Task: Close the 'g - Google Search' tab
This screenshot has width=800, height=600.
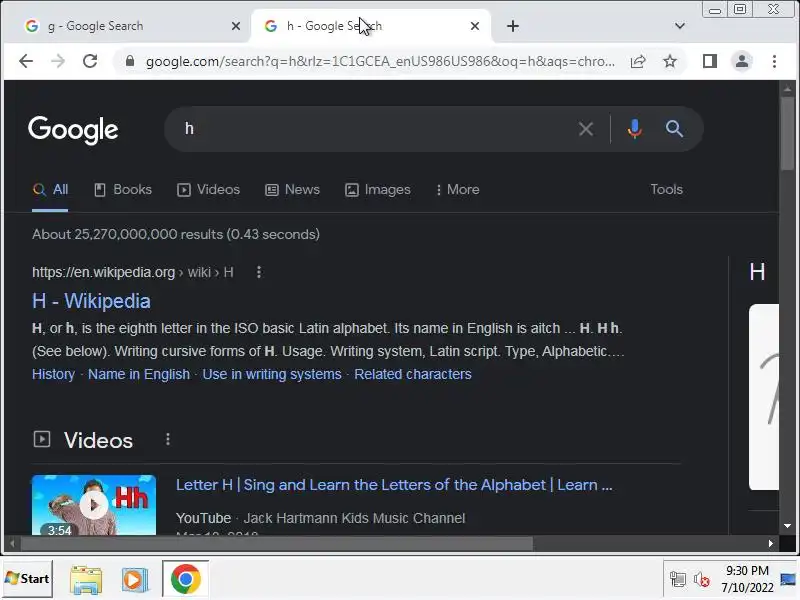Action: pyautogui.click(x=236, y=26)
